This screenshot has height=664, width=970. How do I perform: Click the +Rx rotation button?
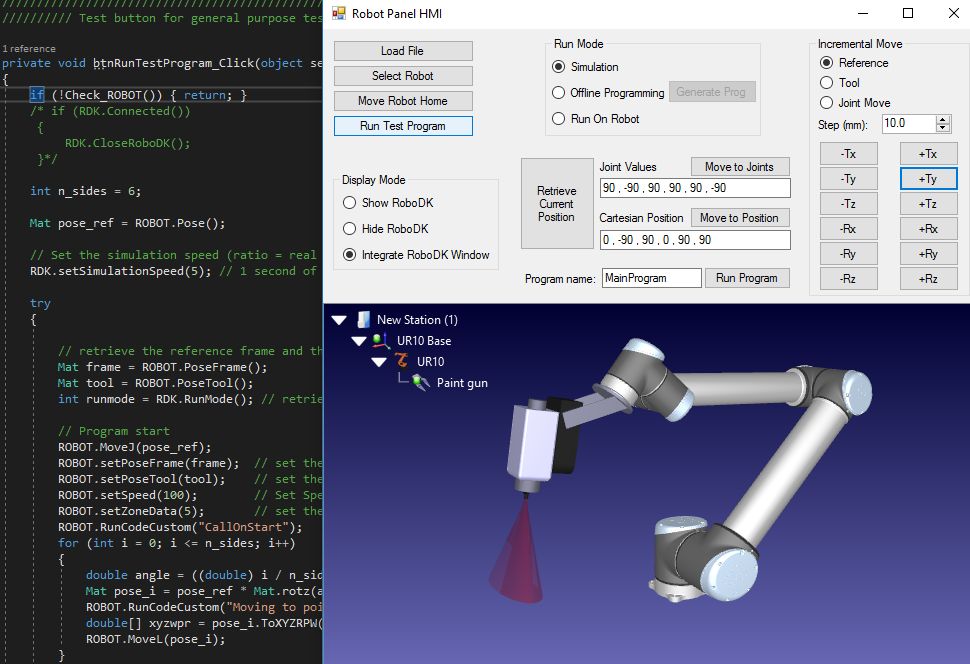pos(928,229)
